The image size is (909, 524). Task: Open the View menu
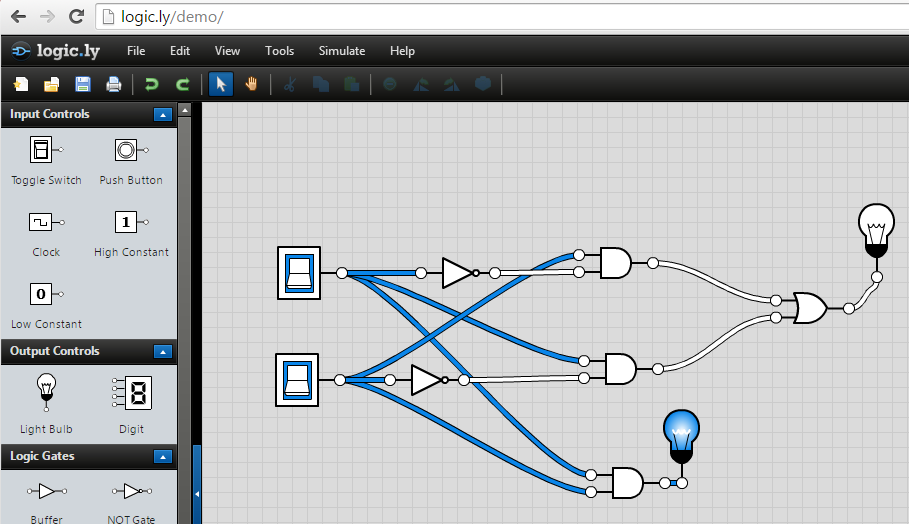point(227,51)
